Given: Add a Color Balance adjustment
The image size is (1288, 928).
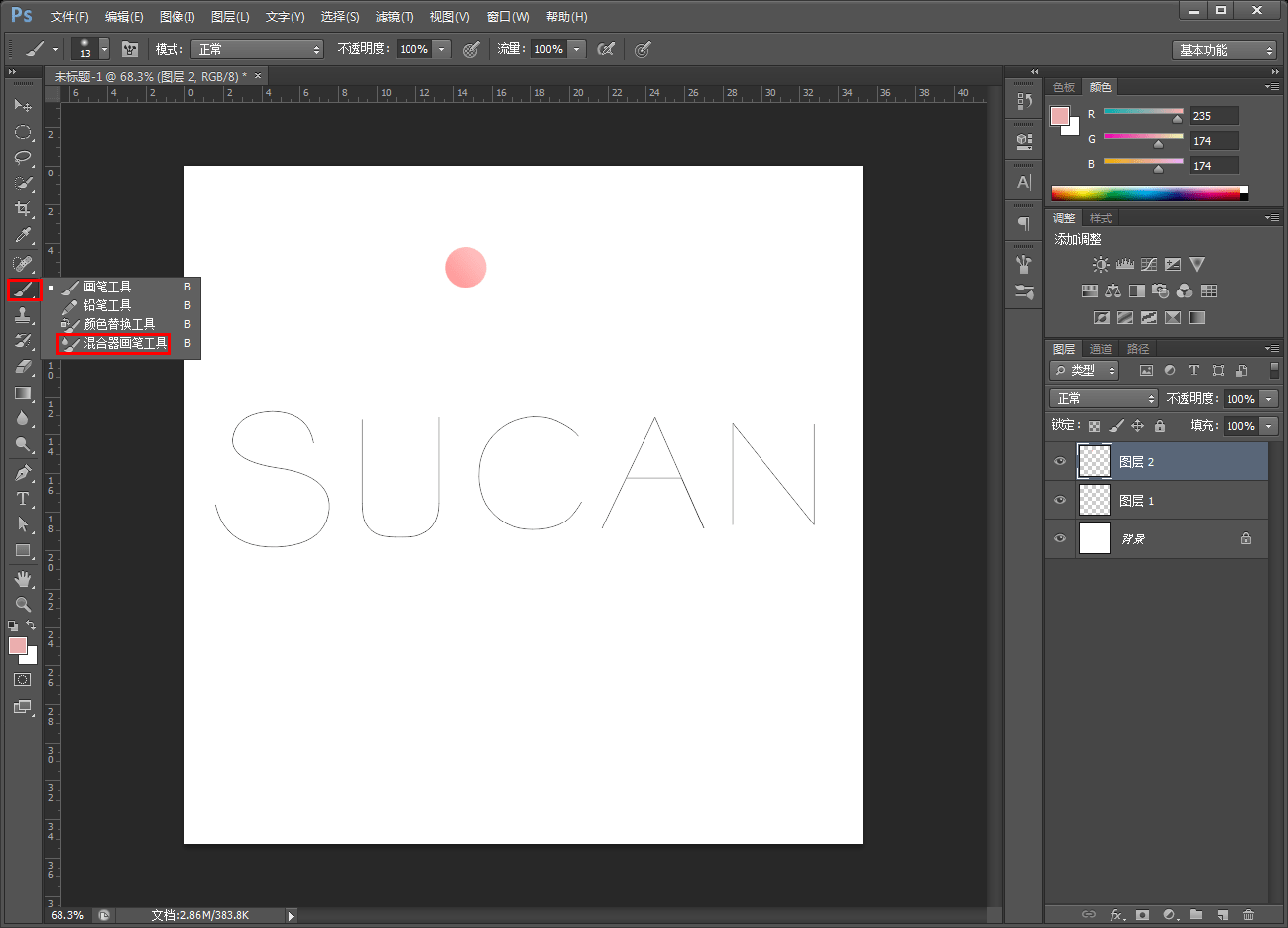Looking at the screenshot, I should click(1112, 291).
